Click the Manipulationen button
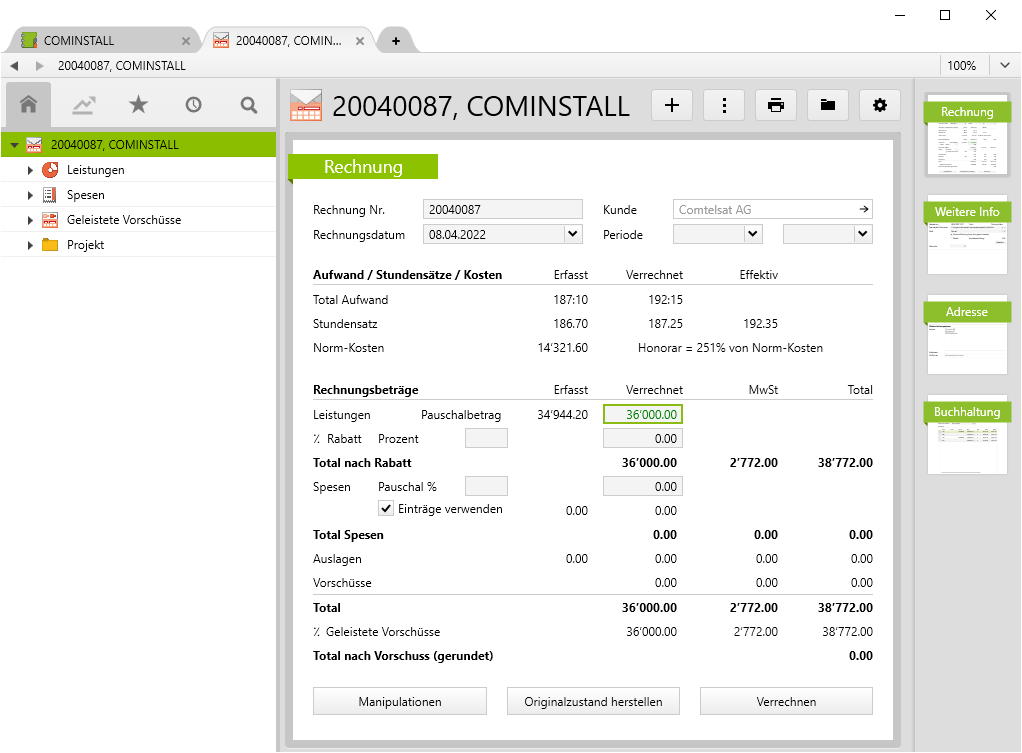Viewport: 1022px width, 753px height. 399,700
